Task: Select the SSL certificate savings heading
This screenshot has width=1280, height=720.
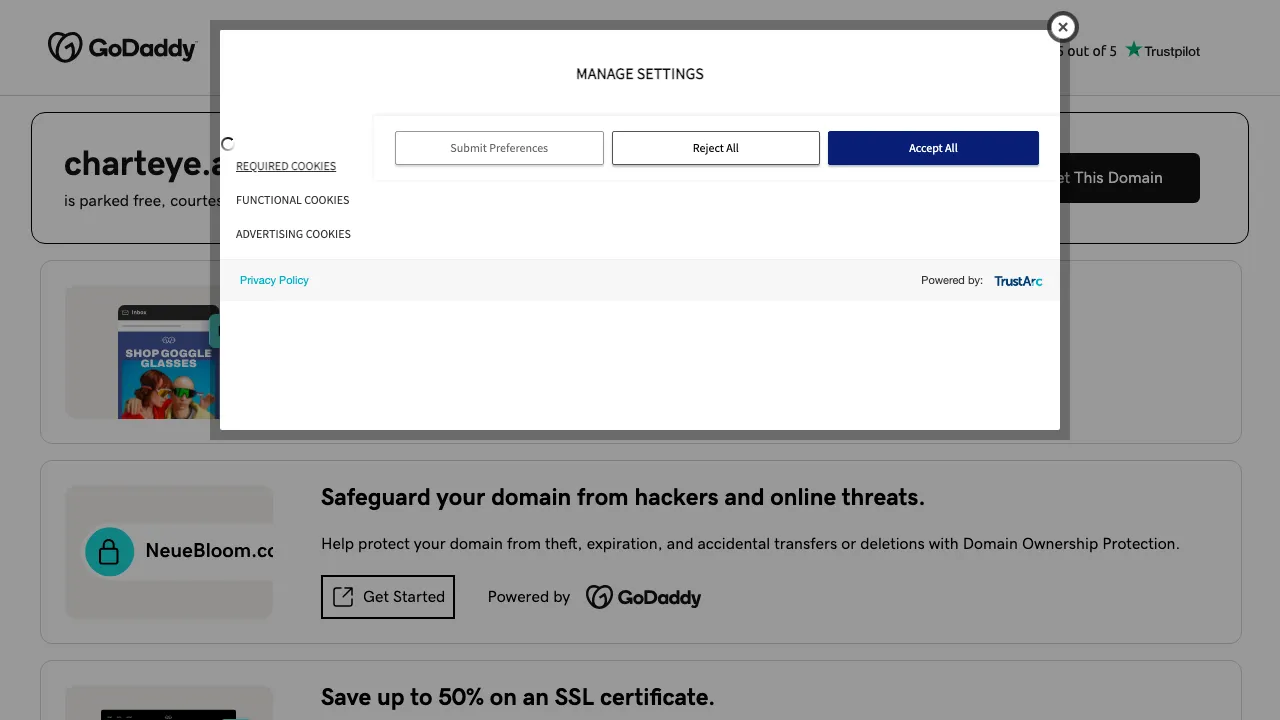Action: (517, 697)
